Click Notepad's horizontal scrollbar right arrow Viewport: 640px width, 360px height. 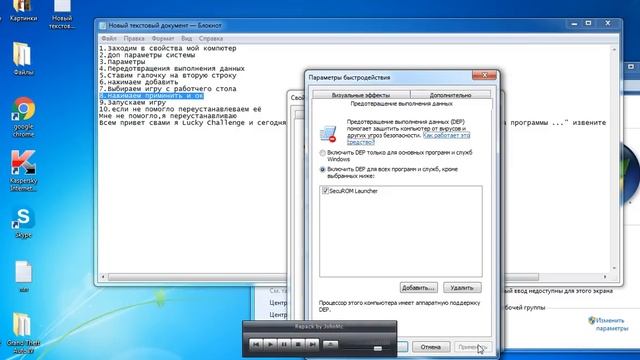605,277
